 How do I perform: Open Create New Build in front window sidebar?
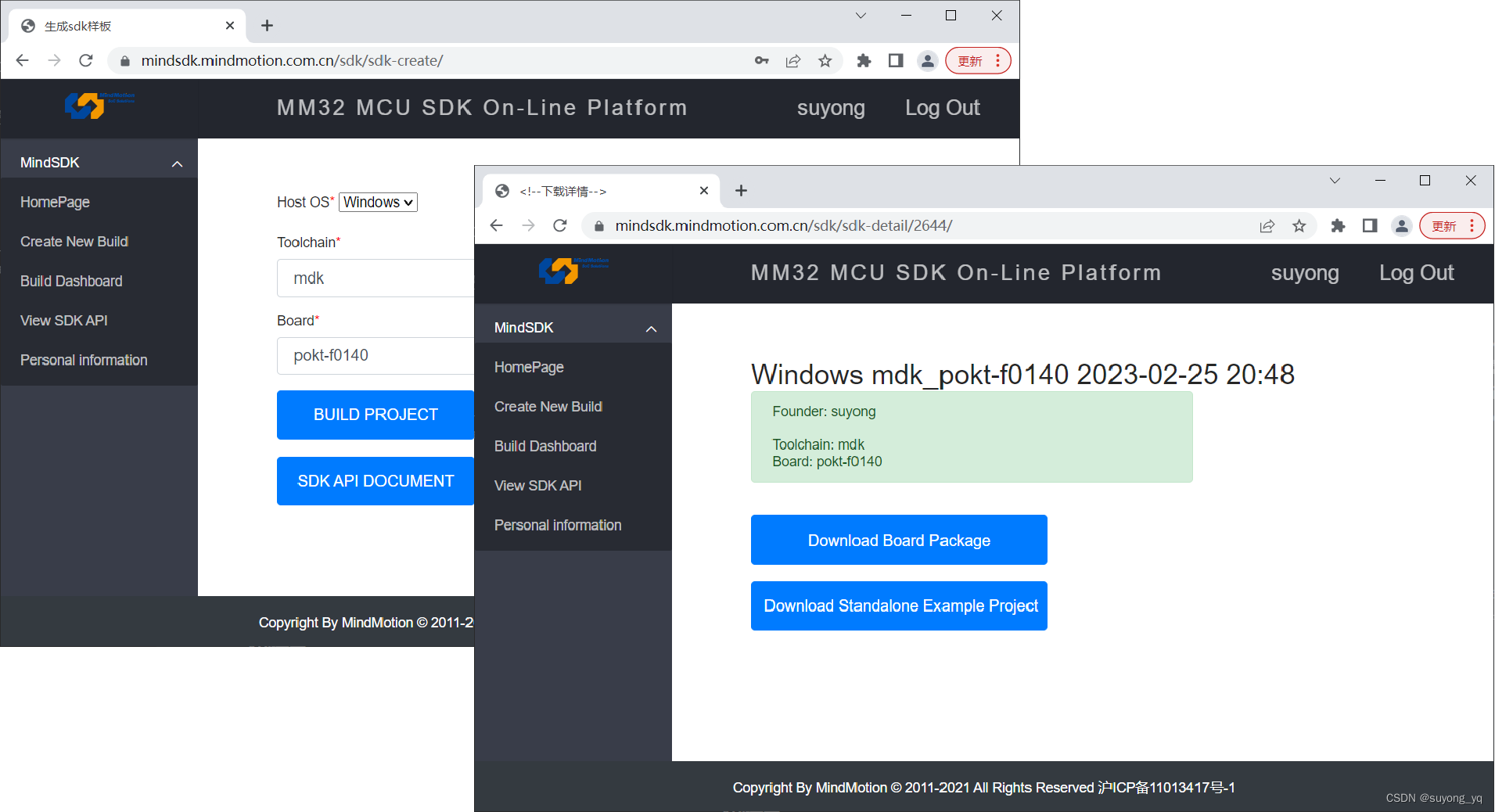click(548, 407)
